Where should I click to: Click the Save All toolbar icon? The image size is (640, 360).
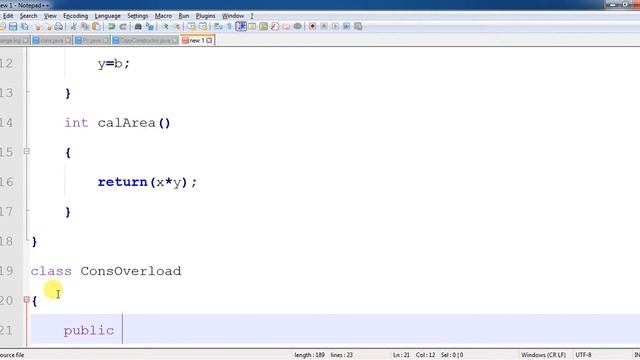tap(24, 27)
